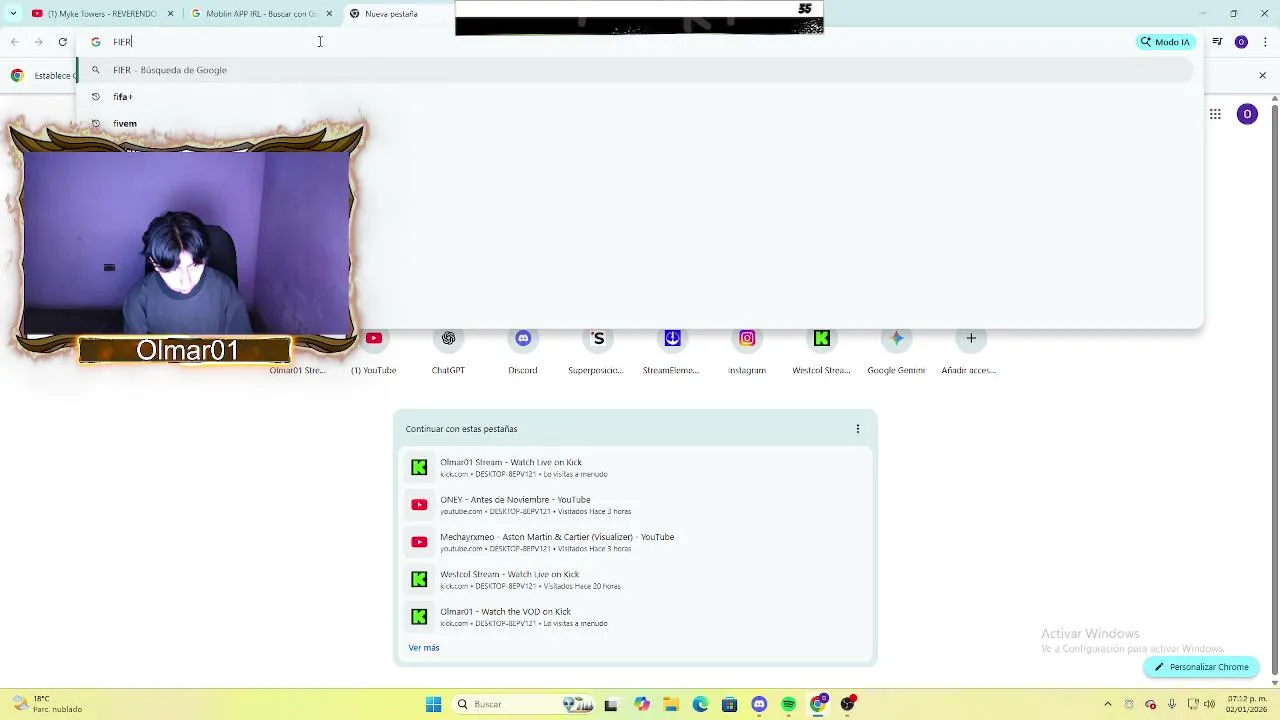Reload the page with the refresh icon
Viewport: 1280px width, 720px height.
coord(63,42)
